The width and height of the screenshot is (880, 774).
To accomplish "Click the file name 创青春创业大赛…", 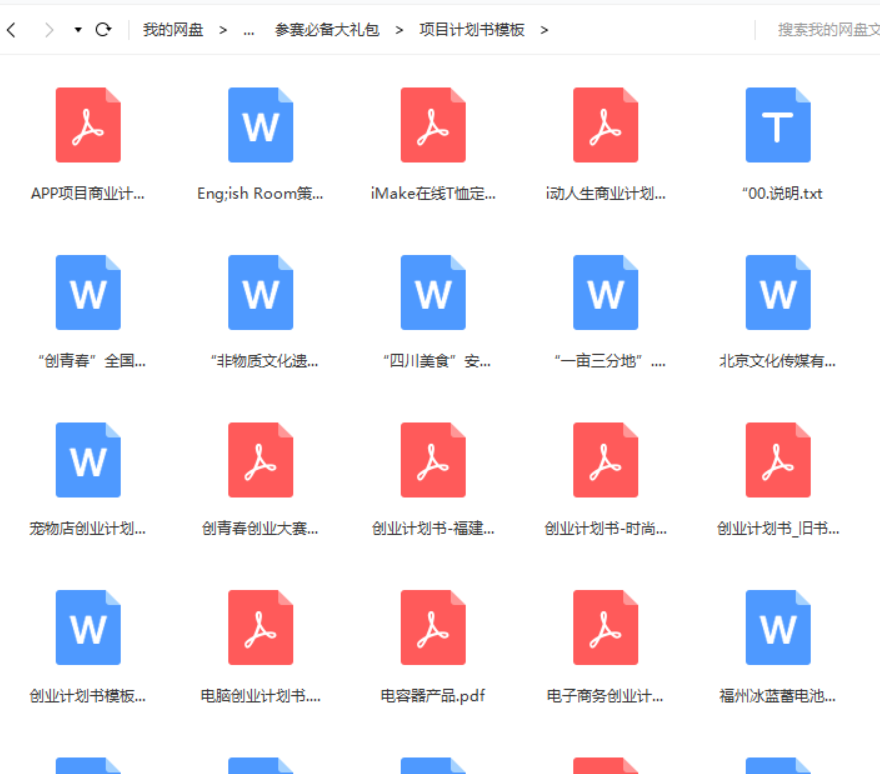I will pyautogui.click(x=260, y=528).
